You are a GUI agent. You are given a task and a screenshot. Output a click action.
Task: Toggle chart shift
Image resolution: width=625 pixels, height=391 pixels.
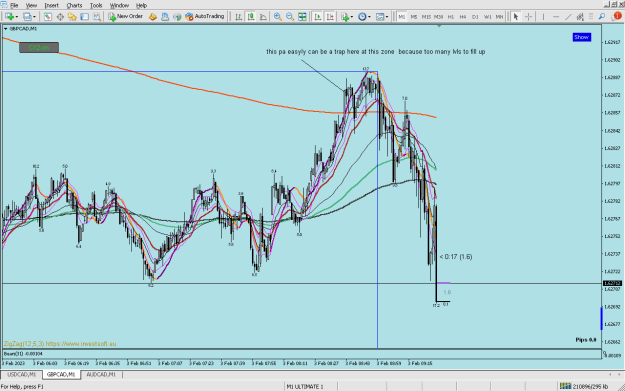[x=330, y=17]
